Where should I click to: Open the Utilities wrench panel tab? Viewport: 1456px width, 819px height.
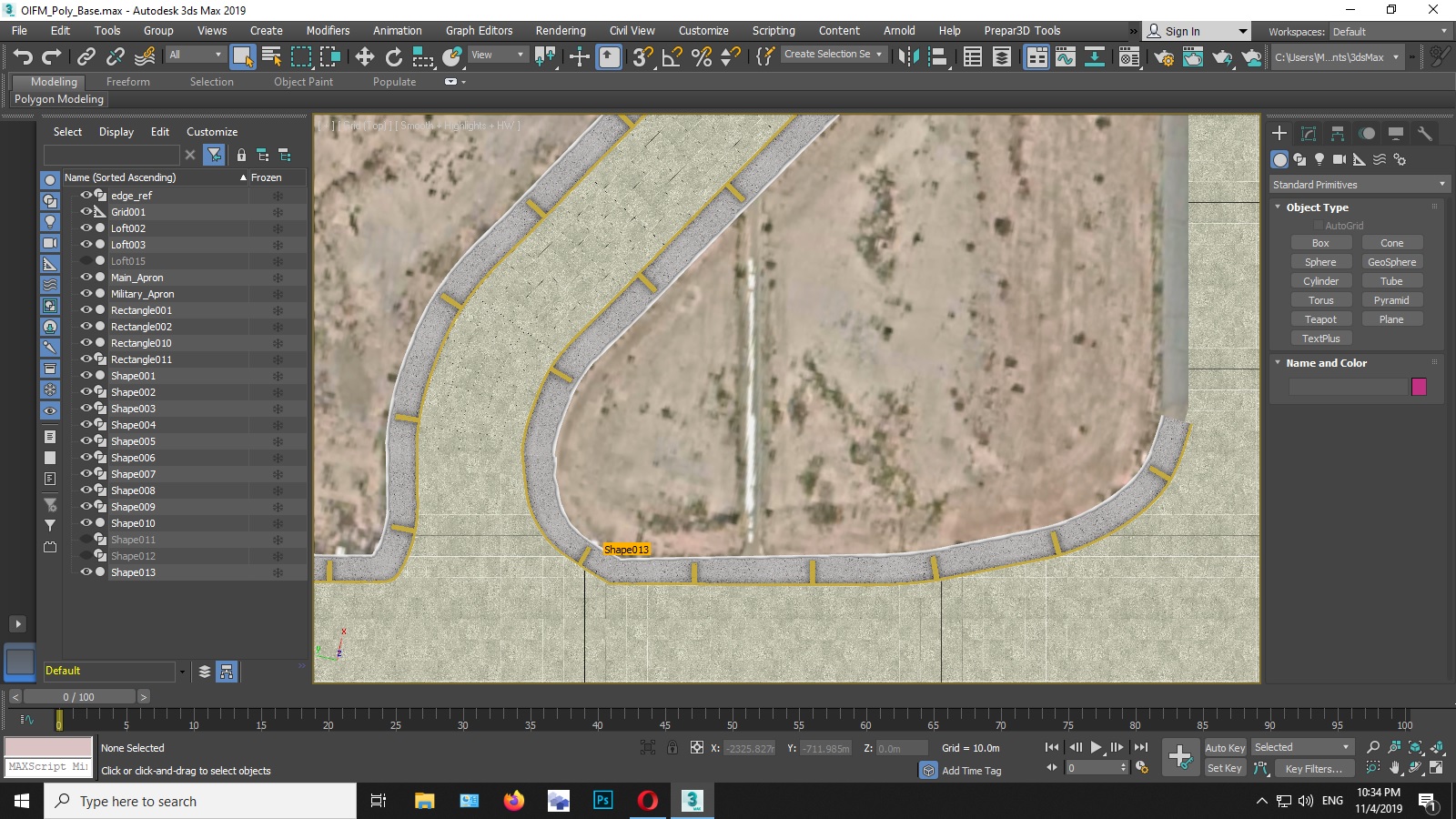point(1425,133)
